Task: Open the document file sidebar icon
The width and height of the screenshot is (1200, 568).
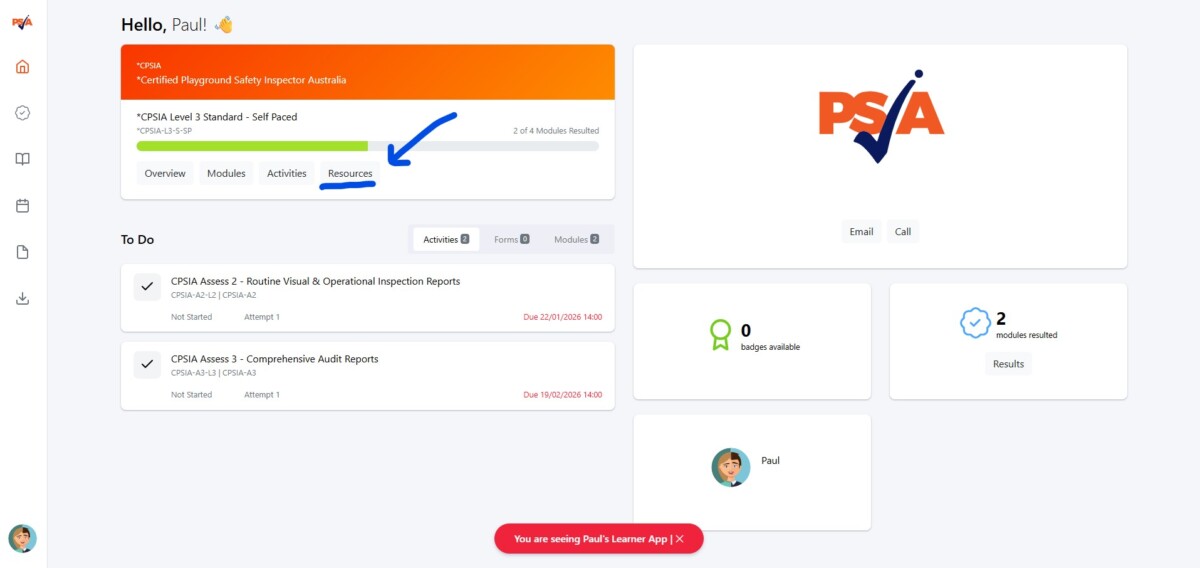Action: (22, 252)
